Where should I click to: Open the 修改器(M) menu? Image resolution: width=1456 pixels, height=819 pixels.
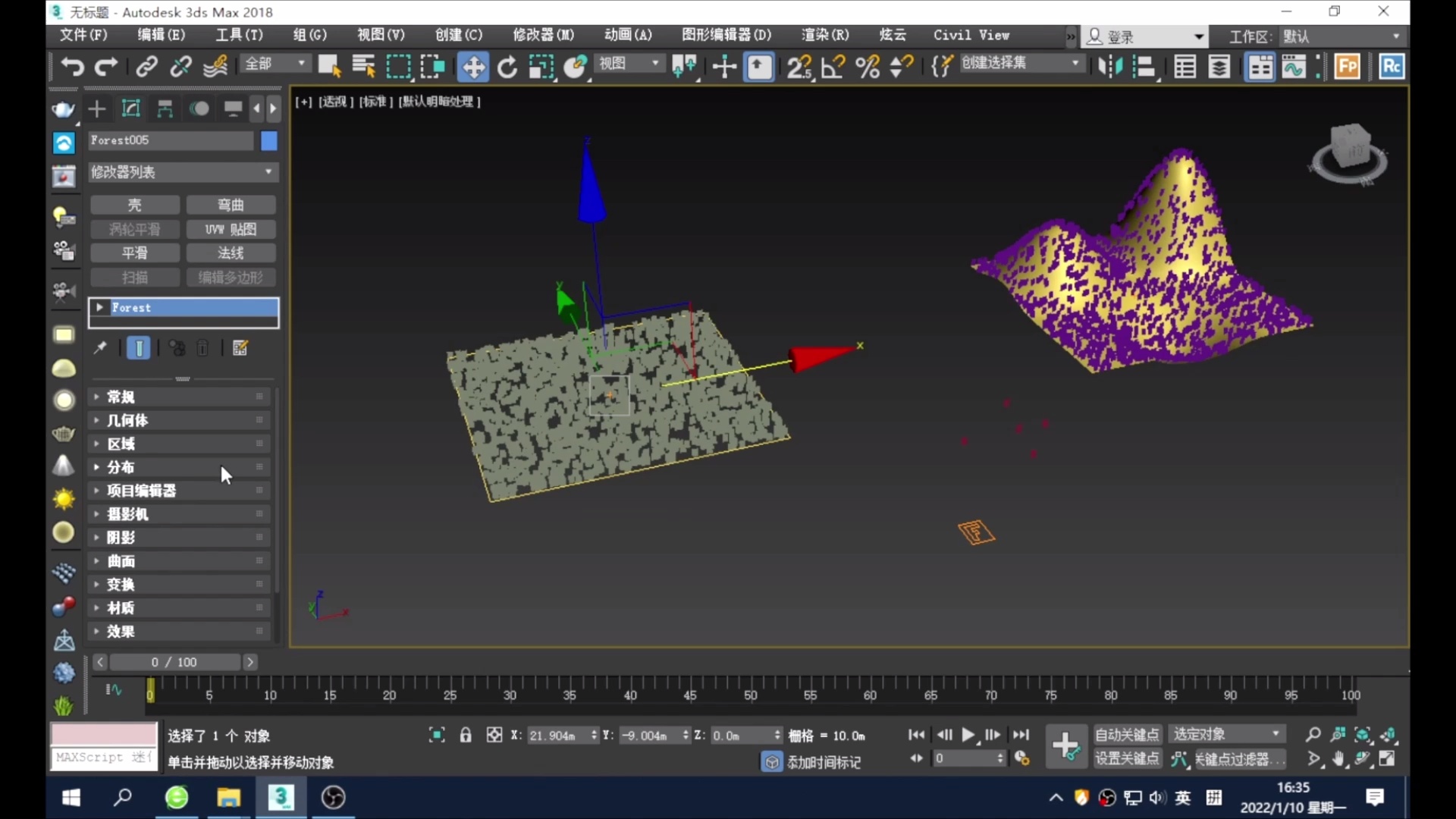click(543, 35)
